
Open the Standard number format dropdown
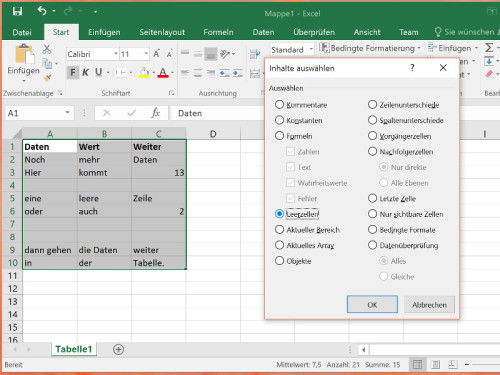pos(311,49)
